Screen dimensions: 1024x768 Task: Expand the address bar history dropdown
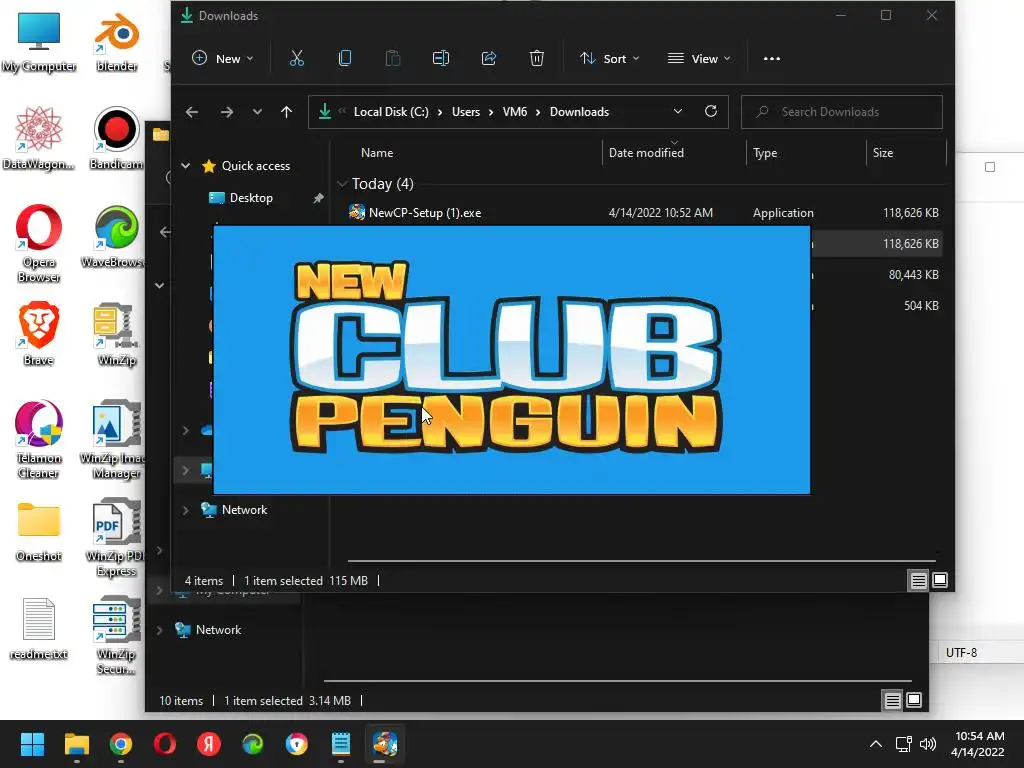[678, 112]
